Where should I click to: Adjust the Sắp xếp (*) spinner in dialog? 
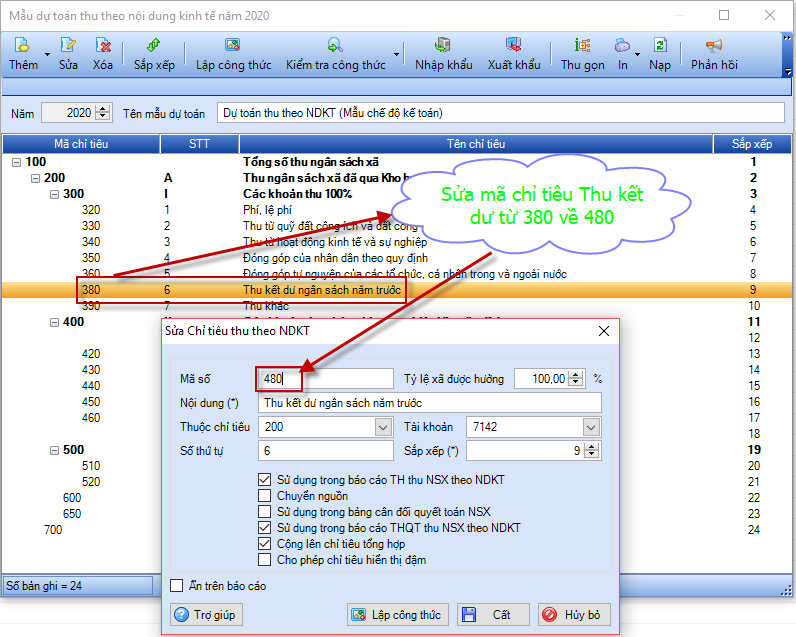pos(591,451)
